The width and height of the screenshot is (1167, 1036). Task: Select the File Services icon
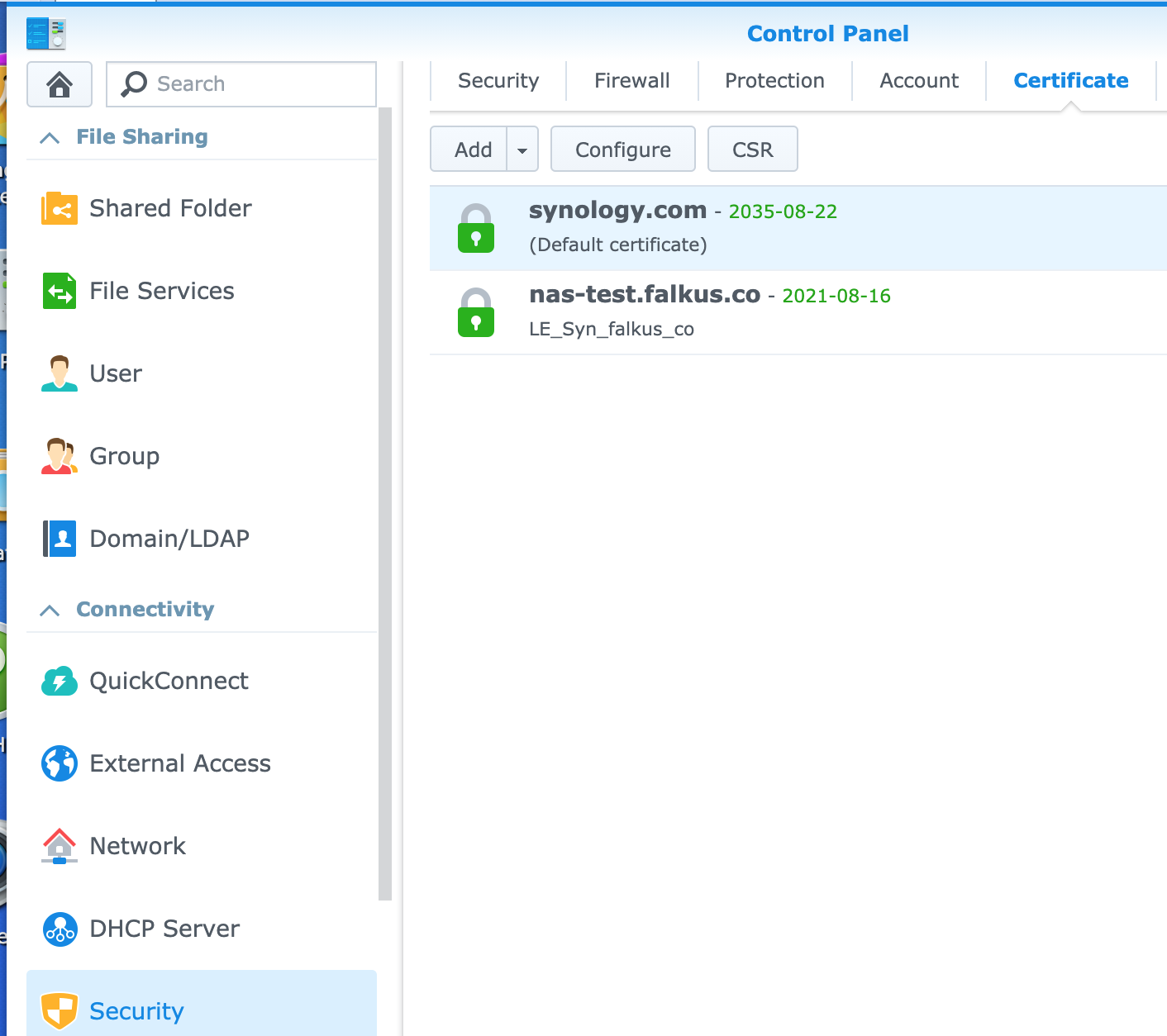click(59, 291)
